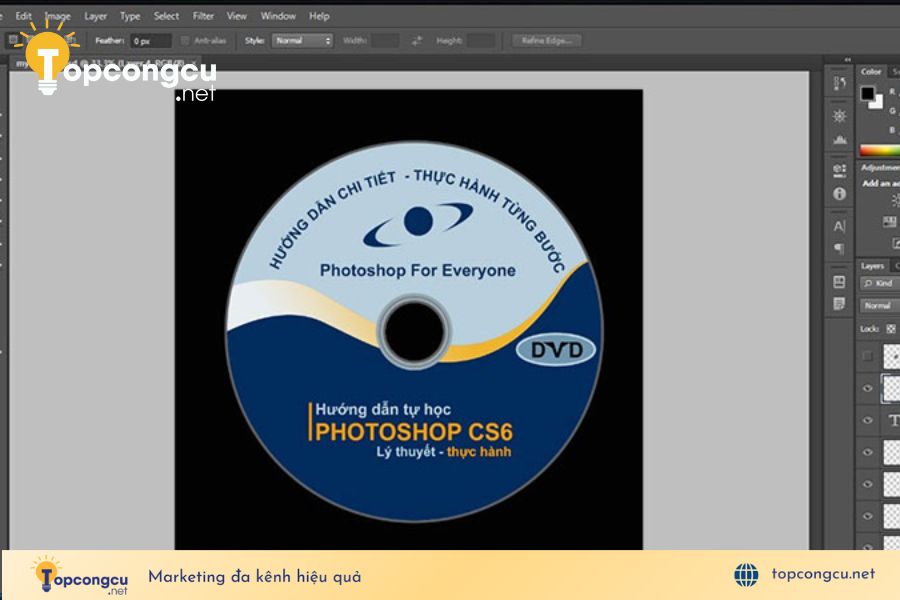Open the Info panel icon
Viewport: 900px width, 600px height.
839,194
